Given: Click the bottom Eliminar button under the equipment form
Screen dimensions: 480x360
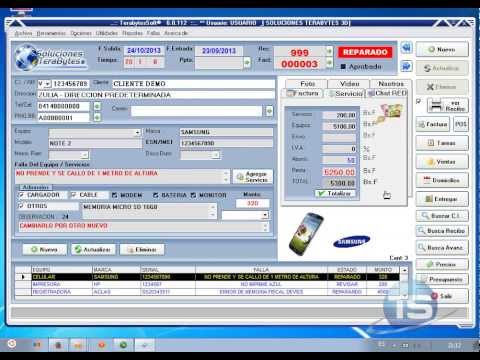Looking at the screenshot, I should [142, 249].
